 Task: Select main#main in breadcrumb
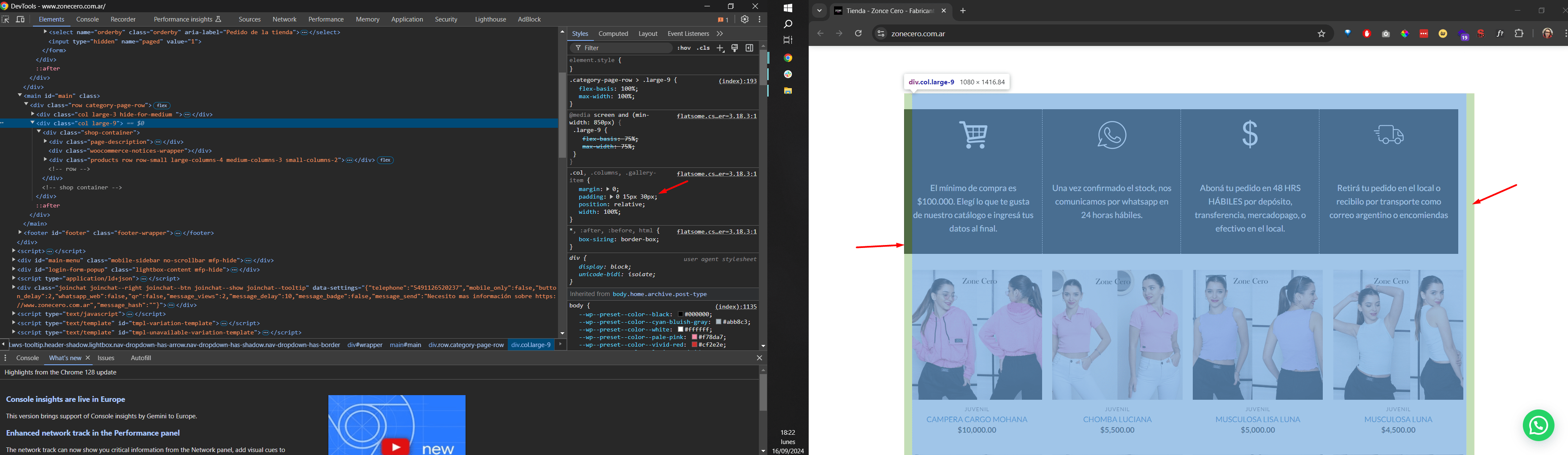coord(405,345)
